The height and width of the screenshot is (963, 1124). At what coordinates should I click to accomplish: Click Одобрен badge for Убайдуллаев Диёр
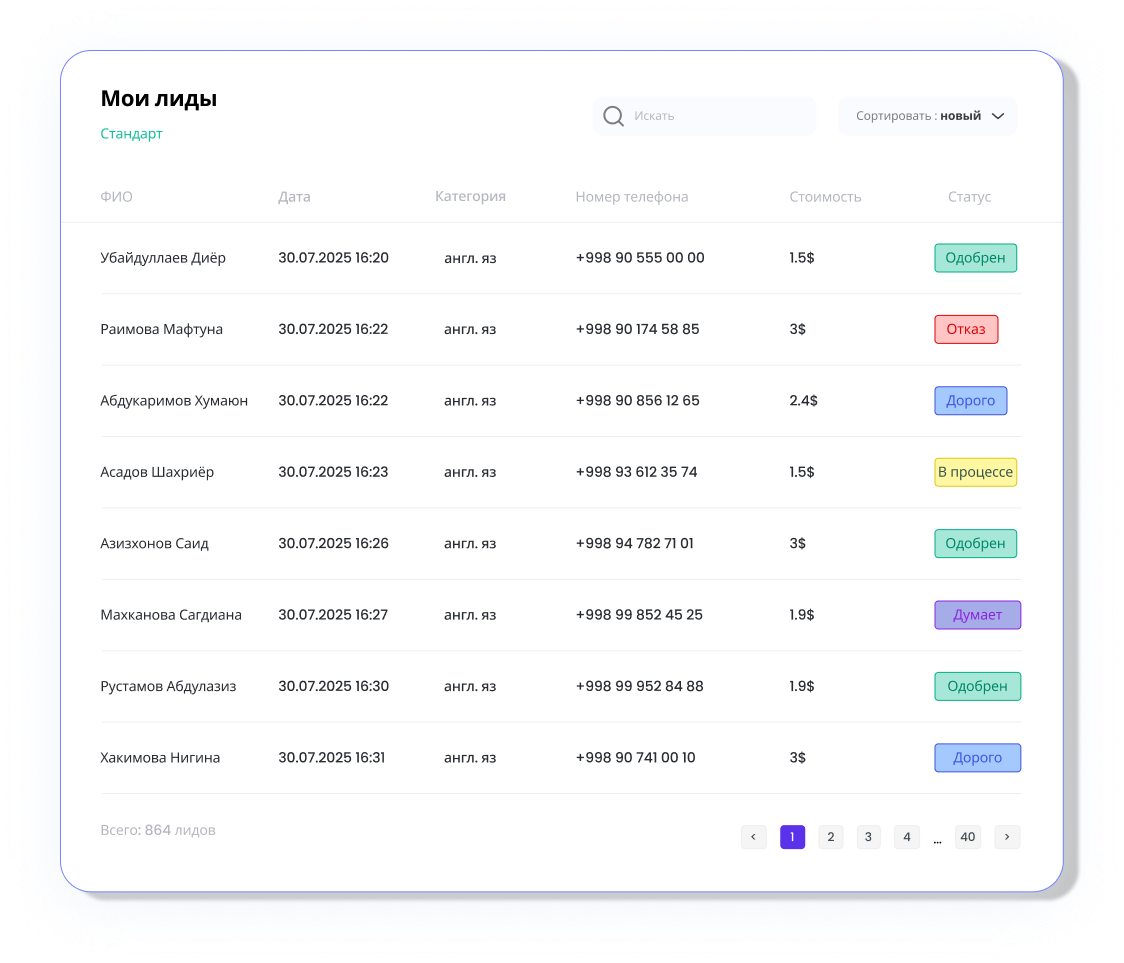975,258
